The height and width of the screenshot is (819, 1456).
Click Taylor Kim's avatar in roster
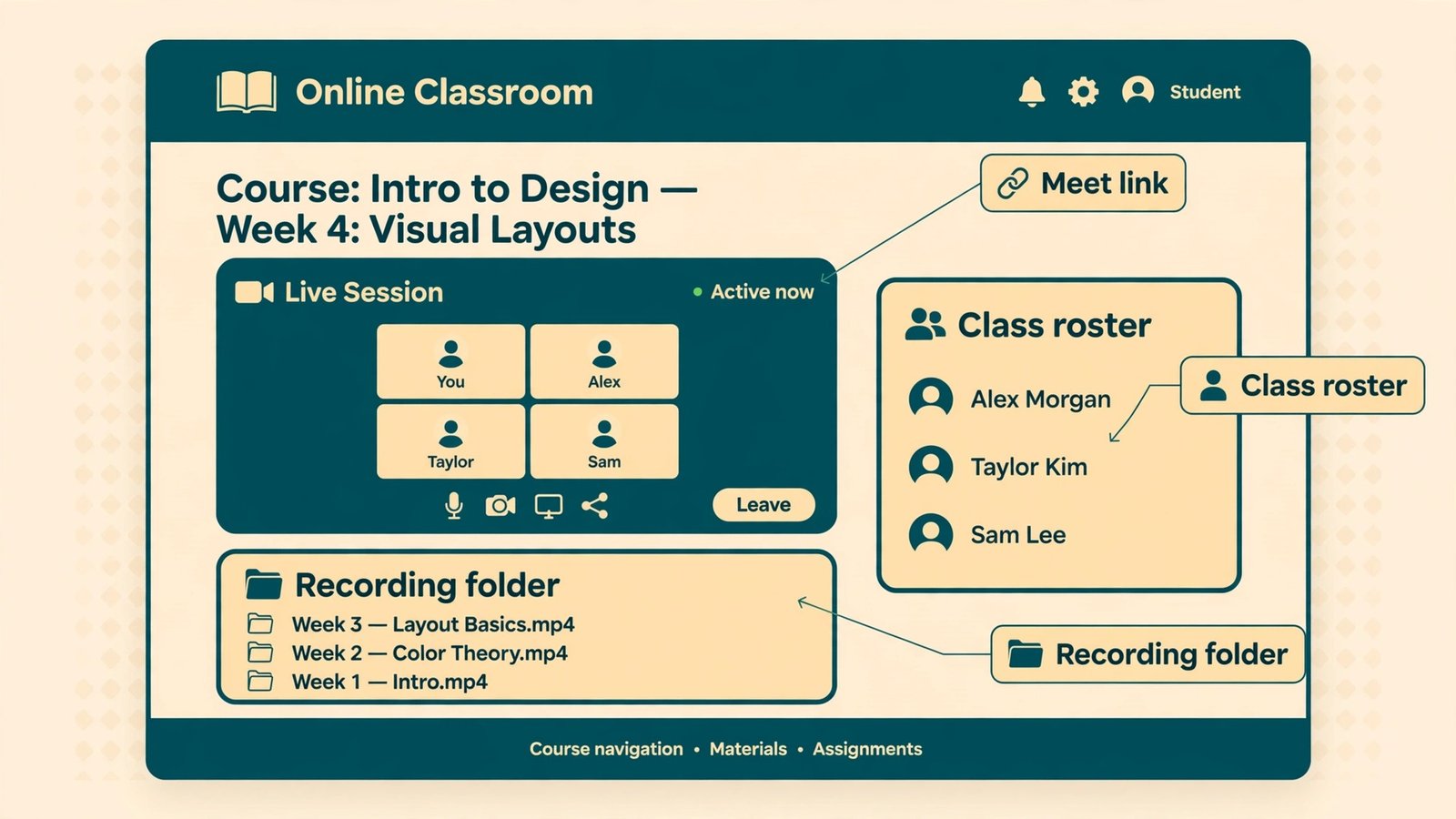click(x=931, y=467)
